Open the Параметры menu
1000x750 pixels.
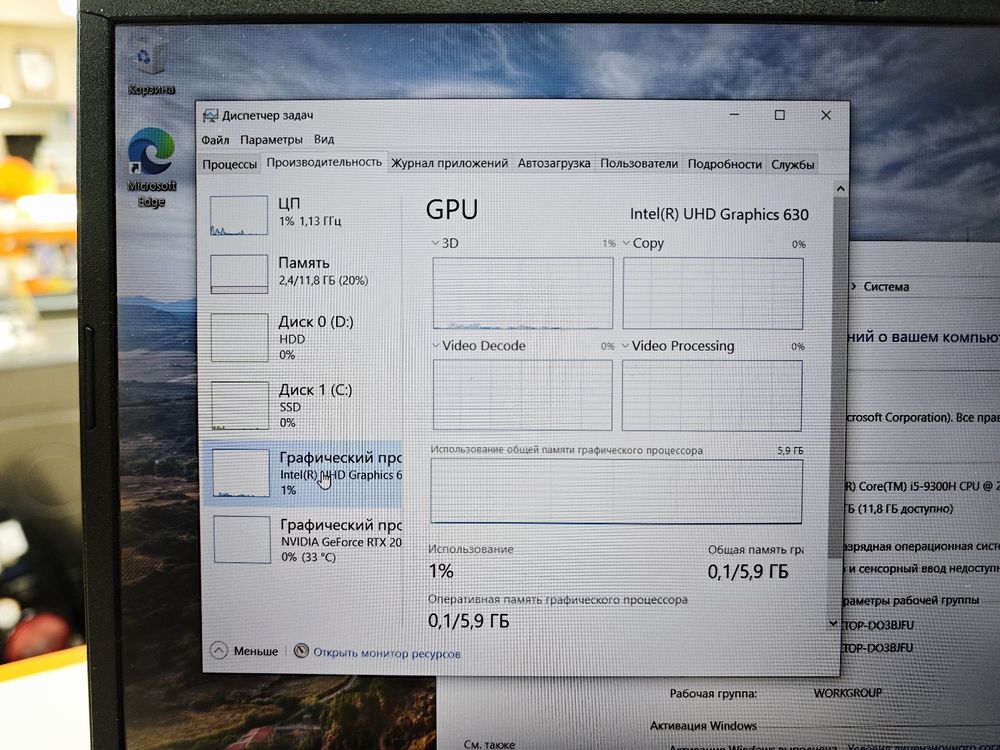point(271,140)
